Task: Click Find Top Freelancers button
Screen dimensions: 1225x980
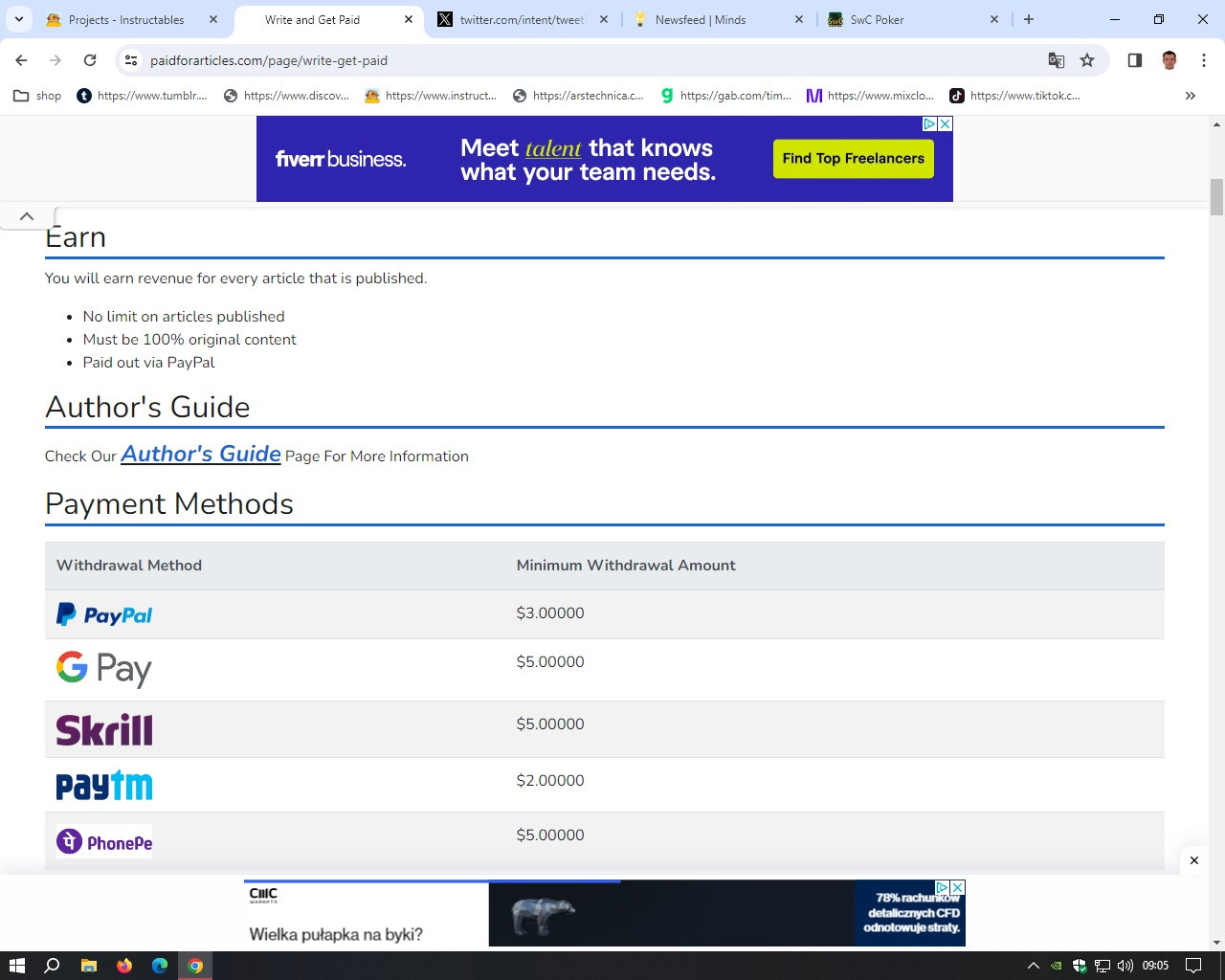Action: point(854,159)
